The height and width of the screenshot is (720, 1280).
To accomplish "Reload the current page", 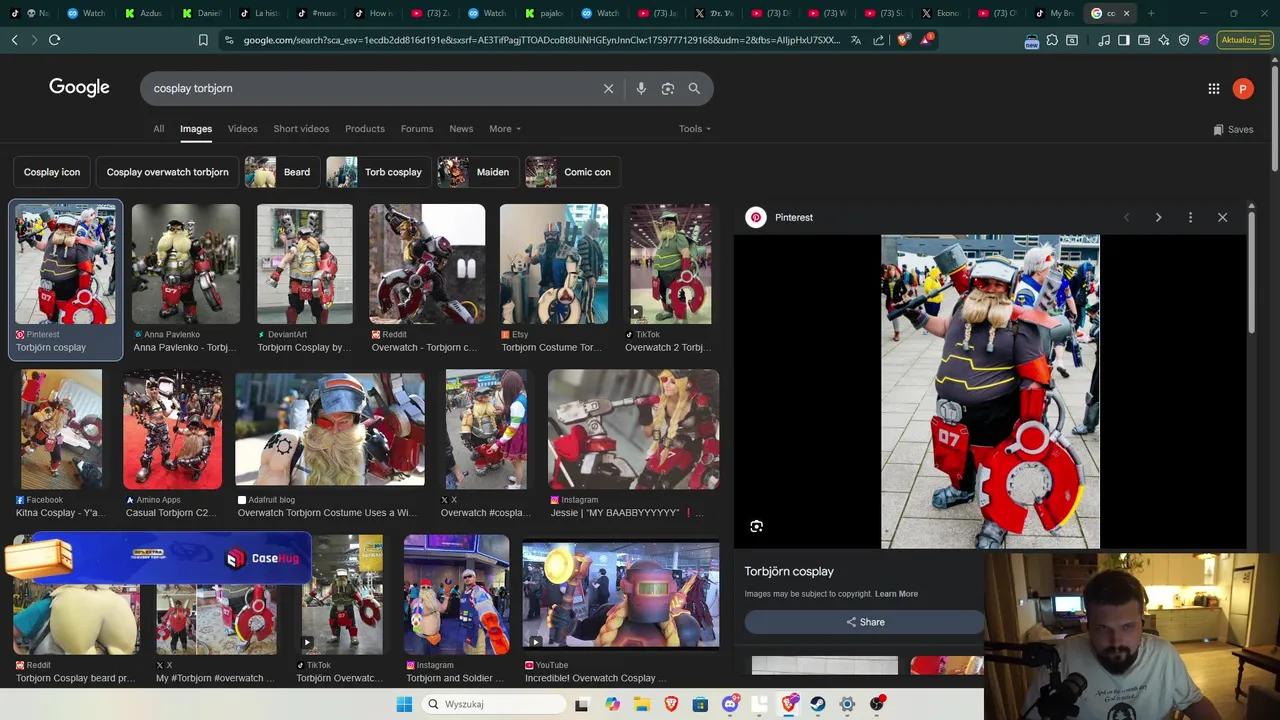I will [x=54, y=40].
